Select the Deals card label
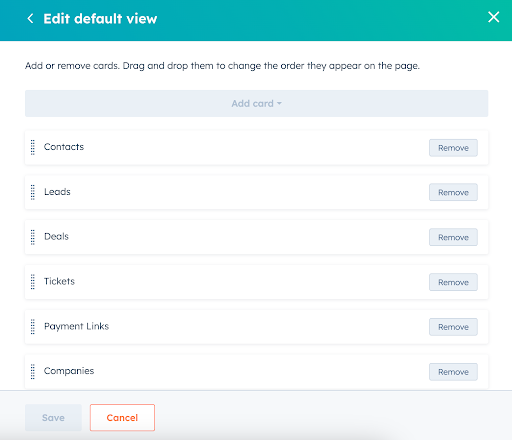The image size is (512, 440). click(56, 236)
